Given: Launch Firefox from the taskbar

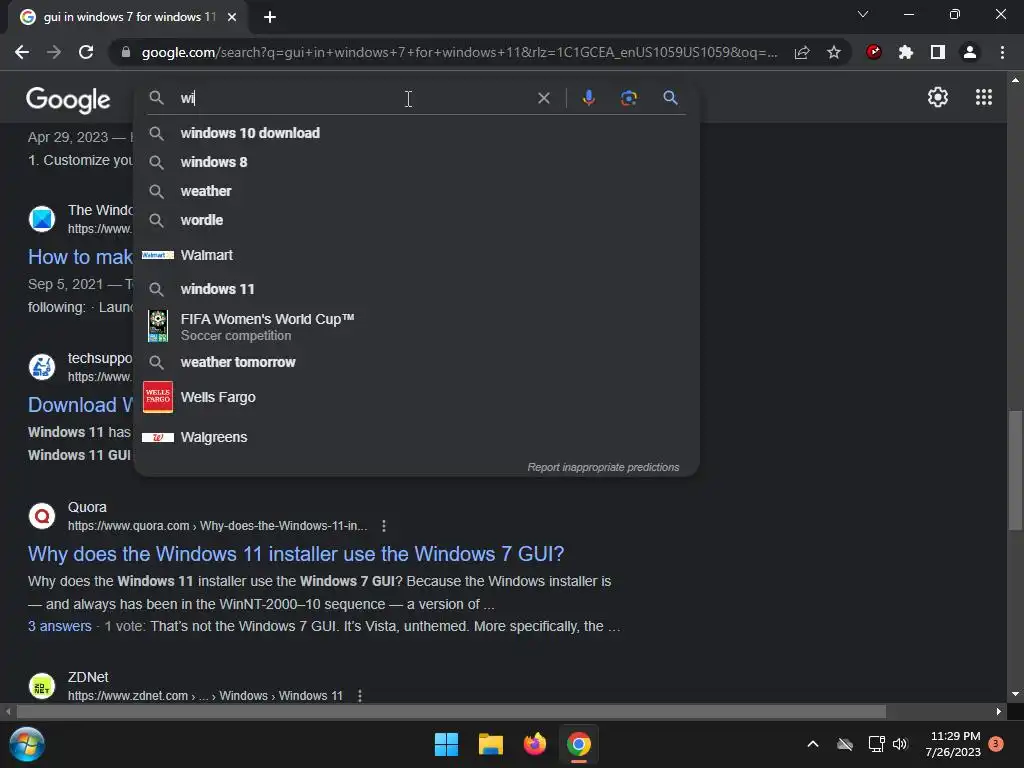Looking at the screenshot, I should click(x=535, y=744).
